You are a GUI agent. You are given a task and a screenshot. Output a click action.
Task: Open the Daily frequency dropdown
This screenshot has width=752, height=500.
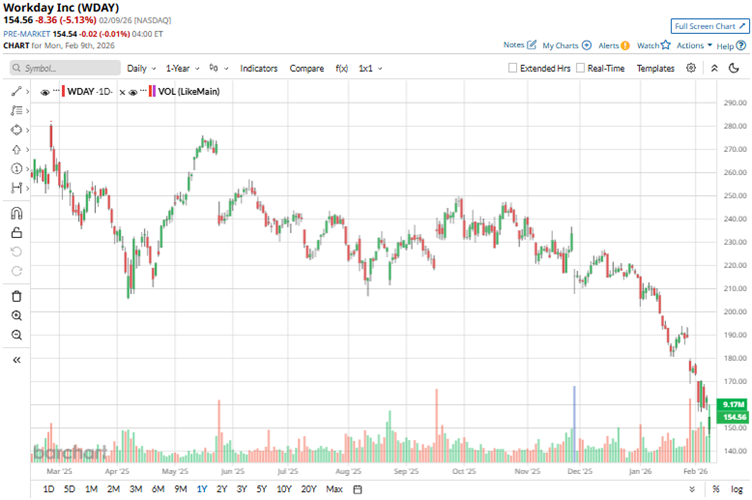pyautogui.click(x=141, y=69)
